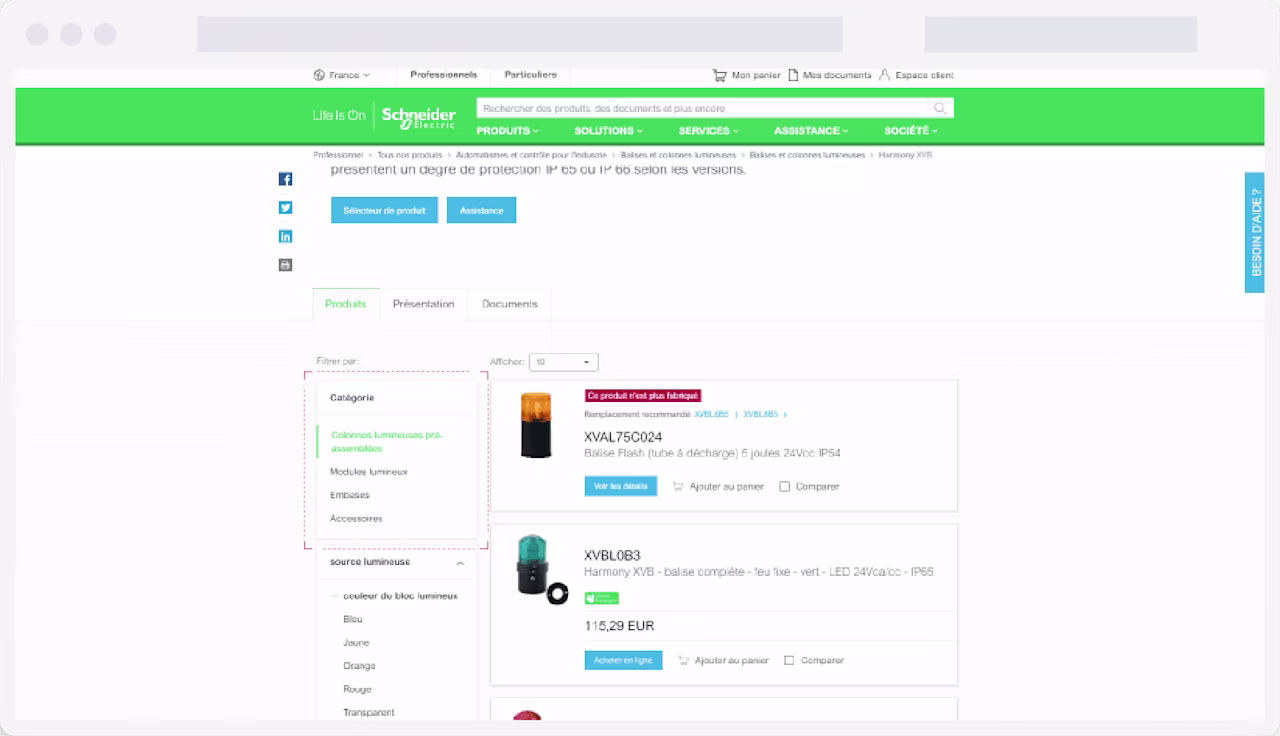Screen dimensions: 1280x736
Task: Click the 115,29 EUR price
Action: 619,626
